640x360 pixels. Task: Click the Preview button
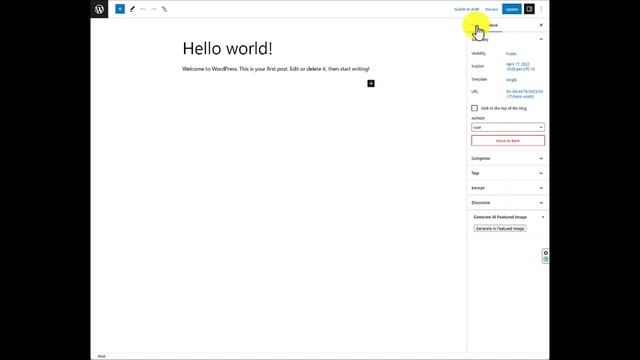click(x=491, y=9)
